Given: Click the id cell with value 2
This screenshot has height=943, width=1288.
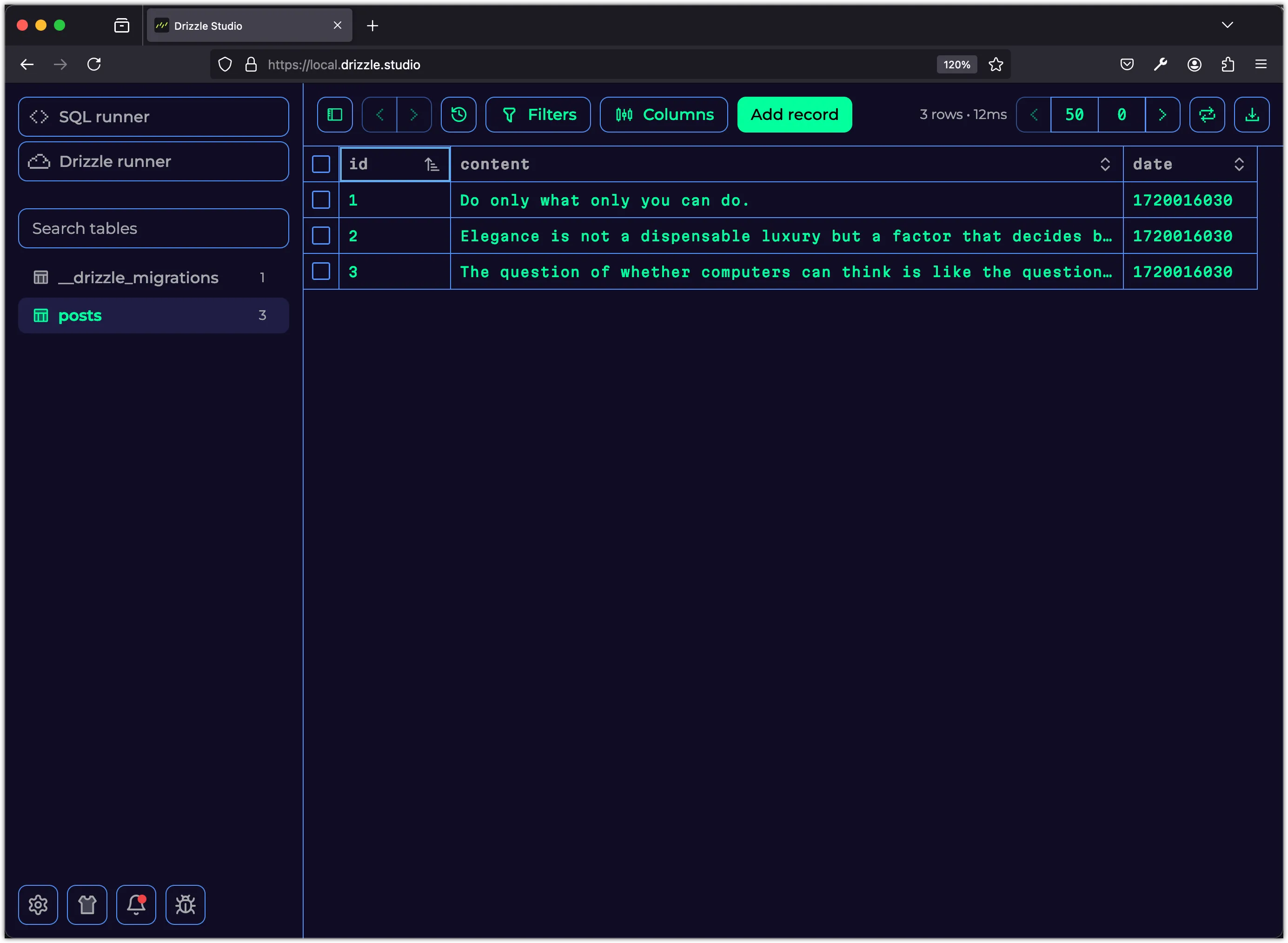Looking at the screenshot, I should [x=395, y=236].
